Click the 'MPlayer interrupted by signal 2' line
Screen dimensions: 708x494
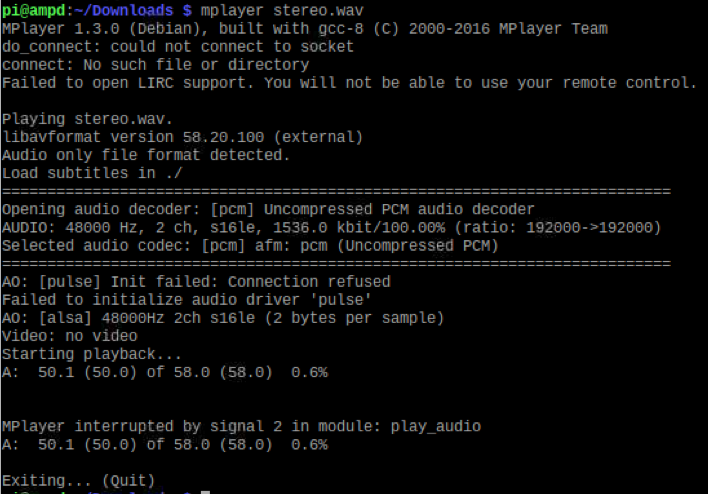(241, 426)
